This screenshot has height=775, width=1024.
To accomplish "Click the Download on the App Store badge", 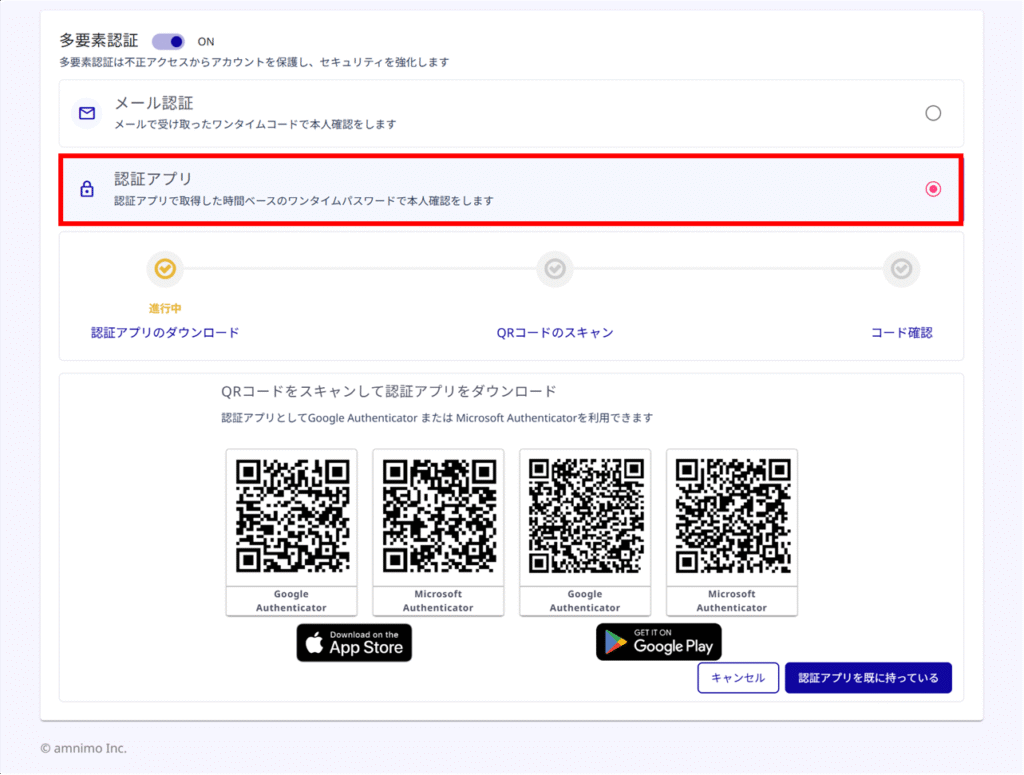I will coord(354,642).
